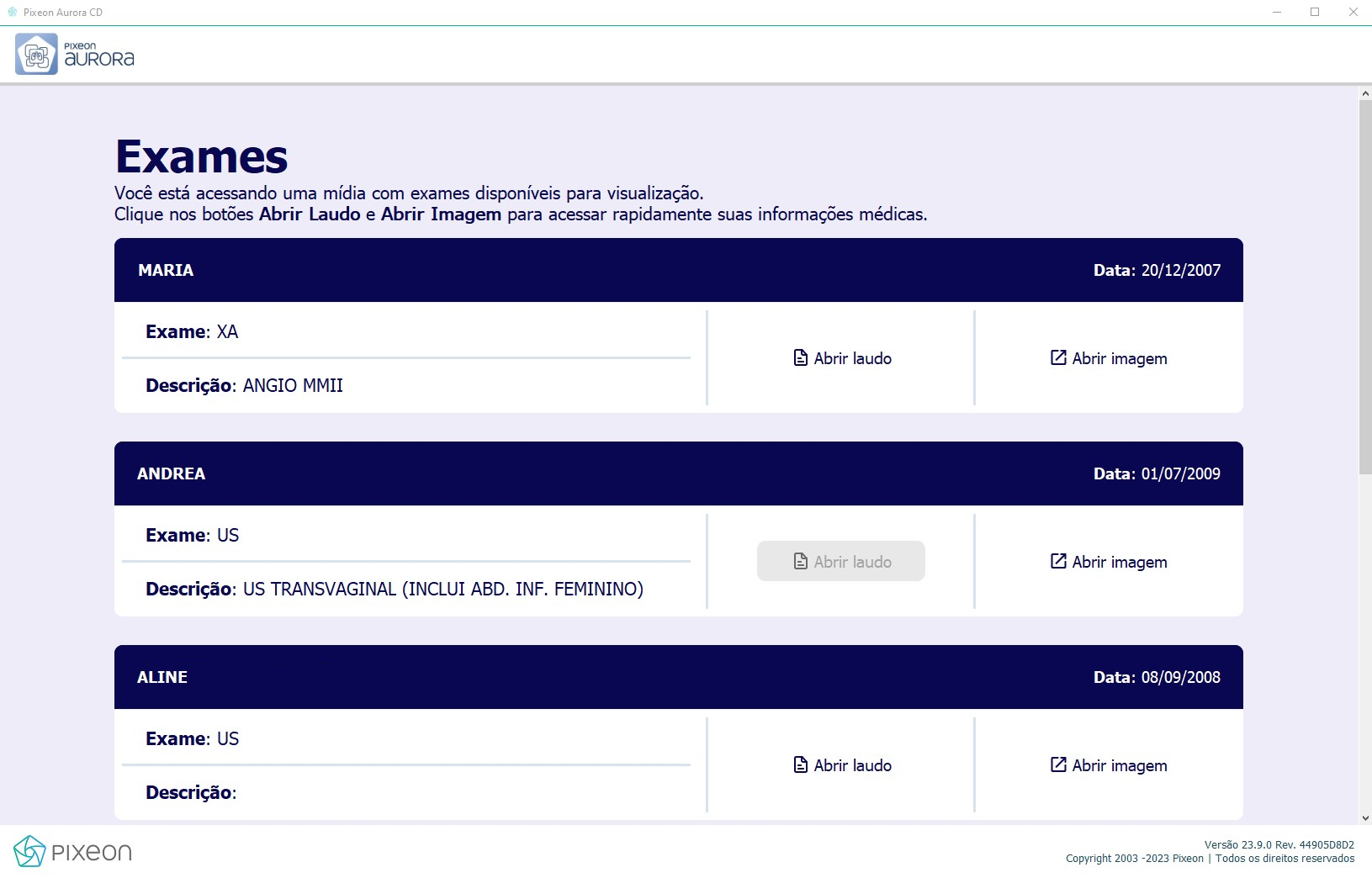The image size is (1372, 878).
Task: Click 'Exame: US' in the ANDREA card
Action: point(192,535)
